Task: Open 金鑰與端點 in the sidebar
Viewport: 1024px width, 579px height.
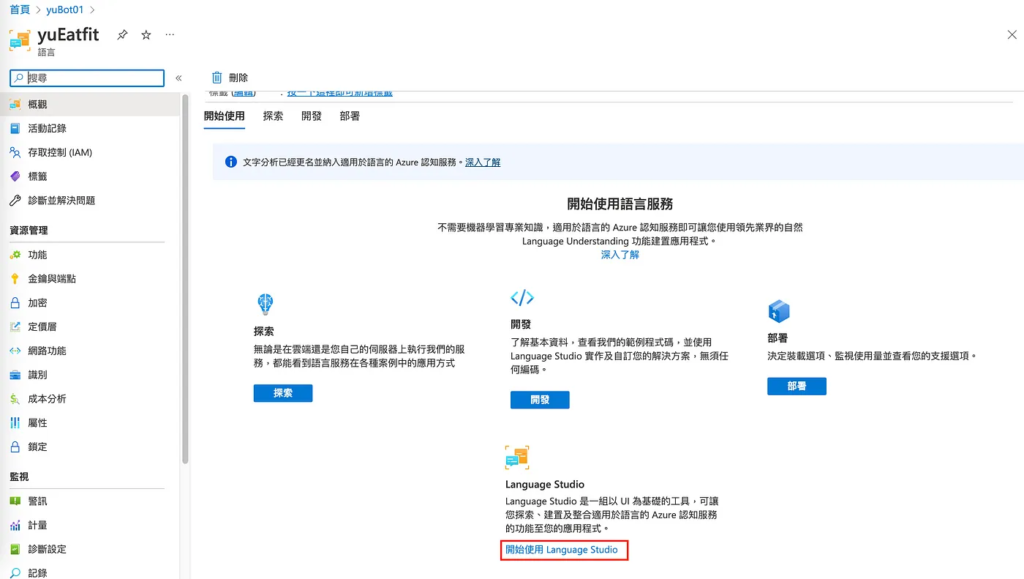Action: [51, 279]
